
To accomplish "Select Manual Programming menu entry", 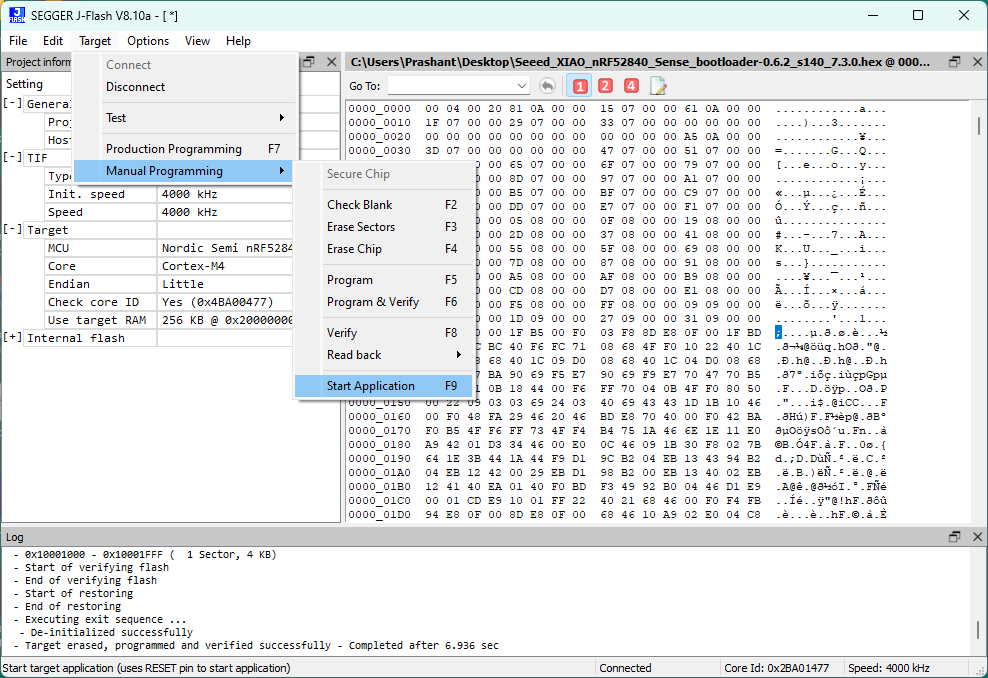I will point(183,171).
